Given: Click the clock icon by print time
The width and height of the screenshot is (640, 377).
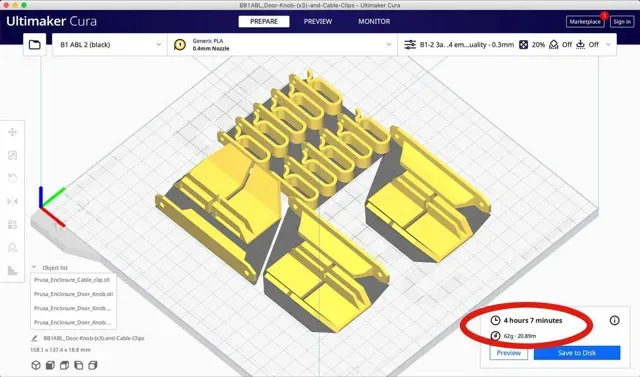Looking at the screenshot, I should tap(495, 320).
